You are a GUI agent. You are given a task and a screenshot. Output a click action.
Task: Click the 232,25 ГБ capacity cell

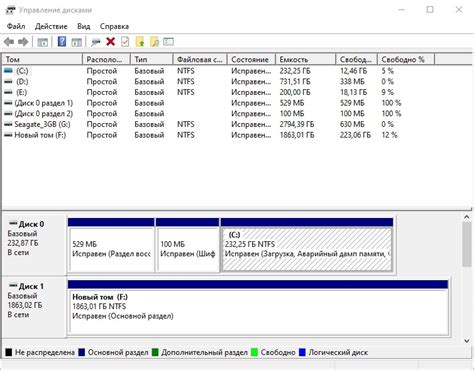point(295,71)
